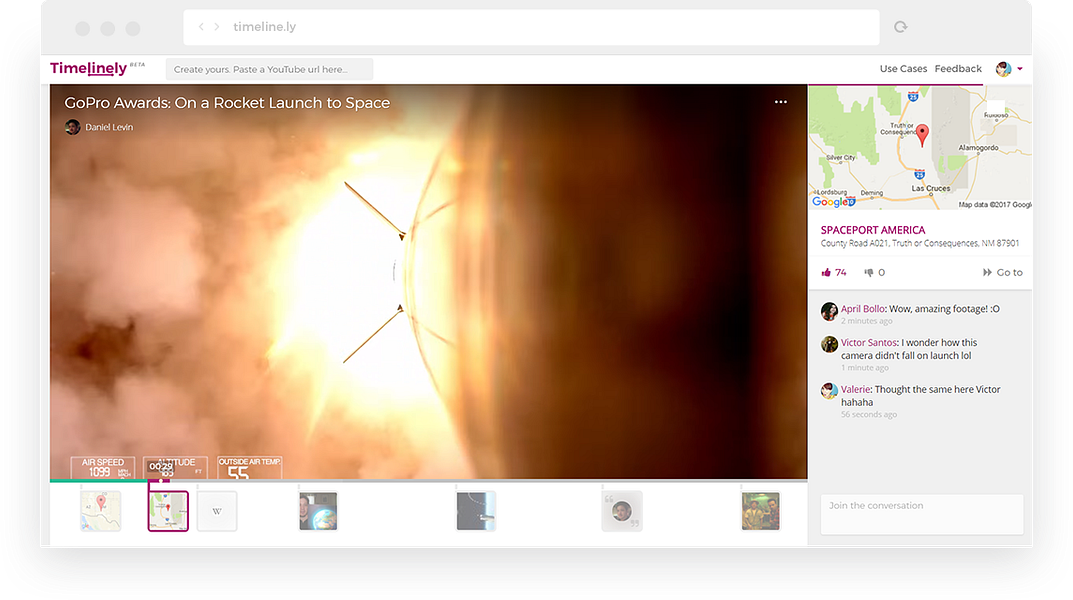Select the group photo timeline thumbnail

pyautogui.click(x=760, y=511)
